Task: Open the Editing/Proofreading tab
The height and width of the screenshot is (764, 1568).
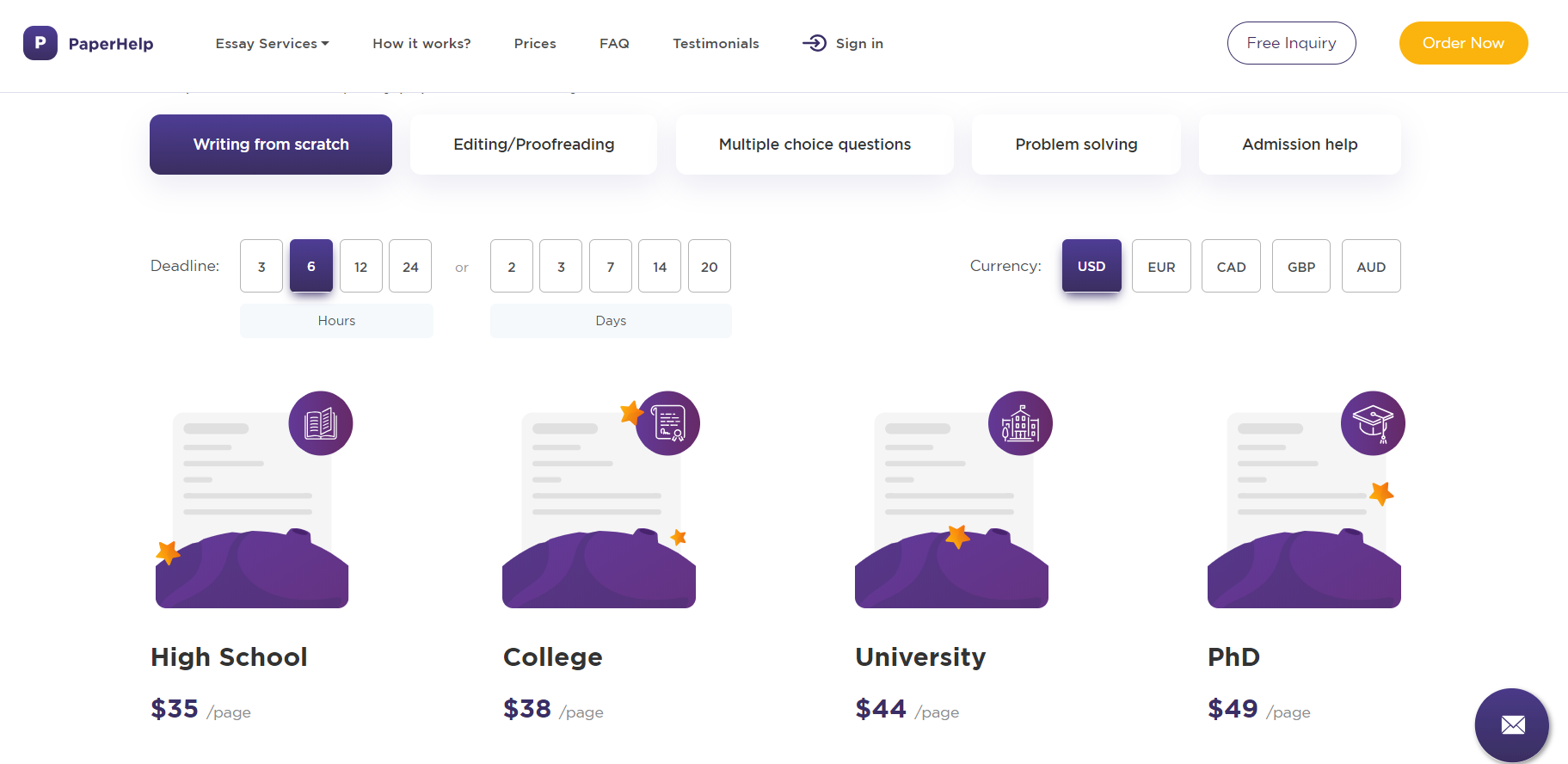Action: pyautogui.click(x=534, y=145)
